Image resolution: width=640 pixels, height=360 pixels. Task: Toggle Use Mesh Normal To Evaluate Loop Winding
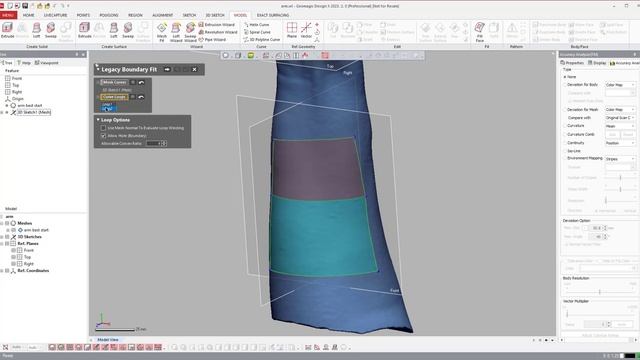coord(103,128)
